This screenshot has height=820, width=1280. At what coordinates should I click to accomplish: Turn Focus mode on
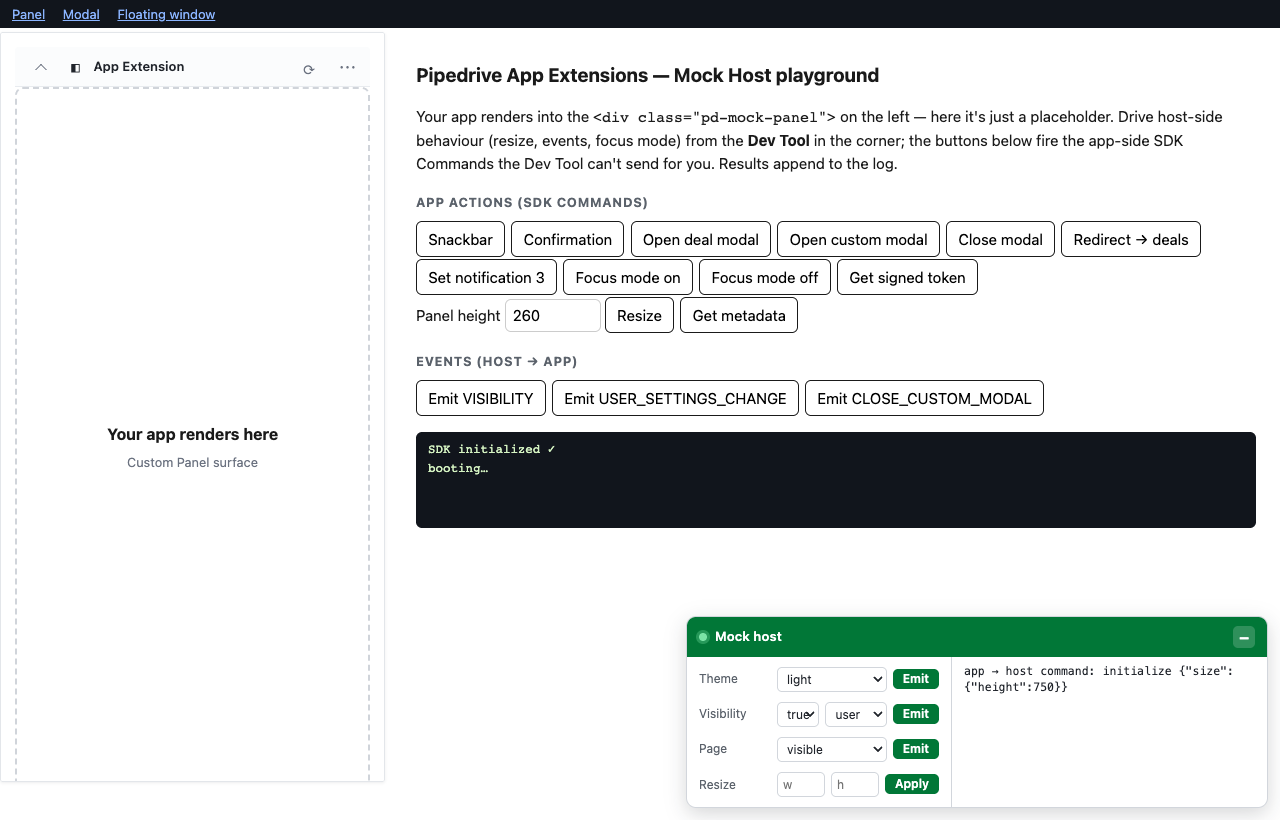[x=628, y=278]
